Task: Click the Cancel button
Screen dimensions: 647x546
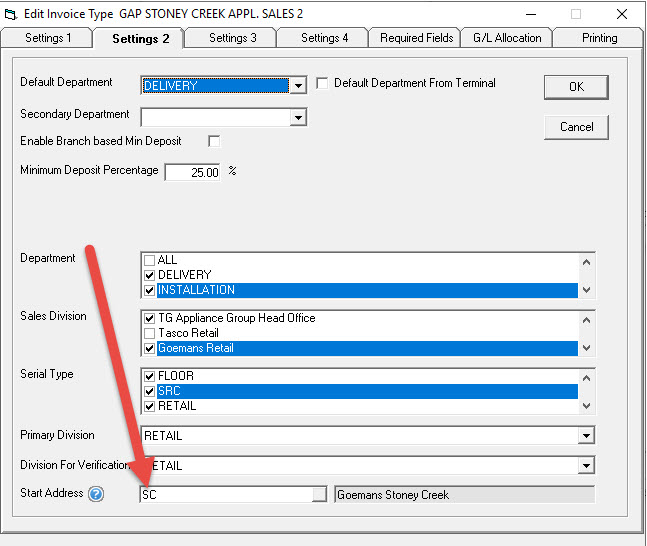Action: pyautogui.click(x=576, y=127)
